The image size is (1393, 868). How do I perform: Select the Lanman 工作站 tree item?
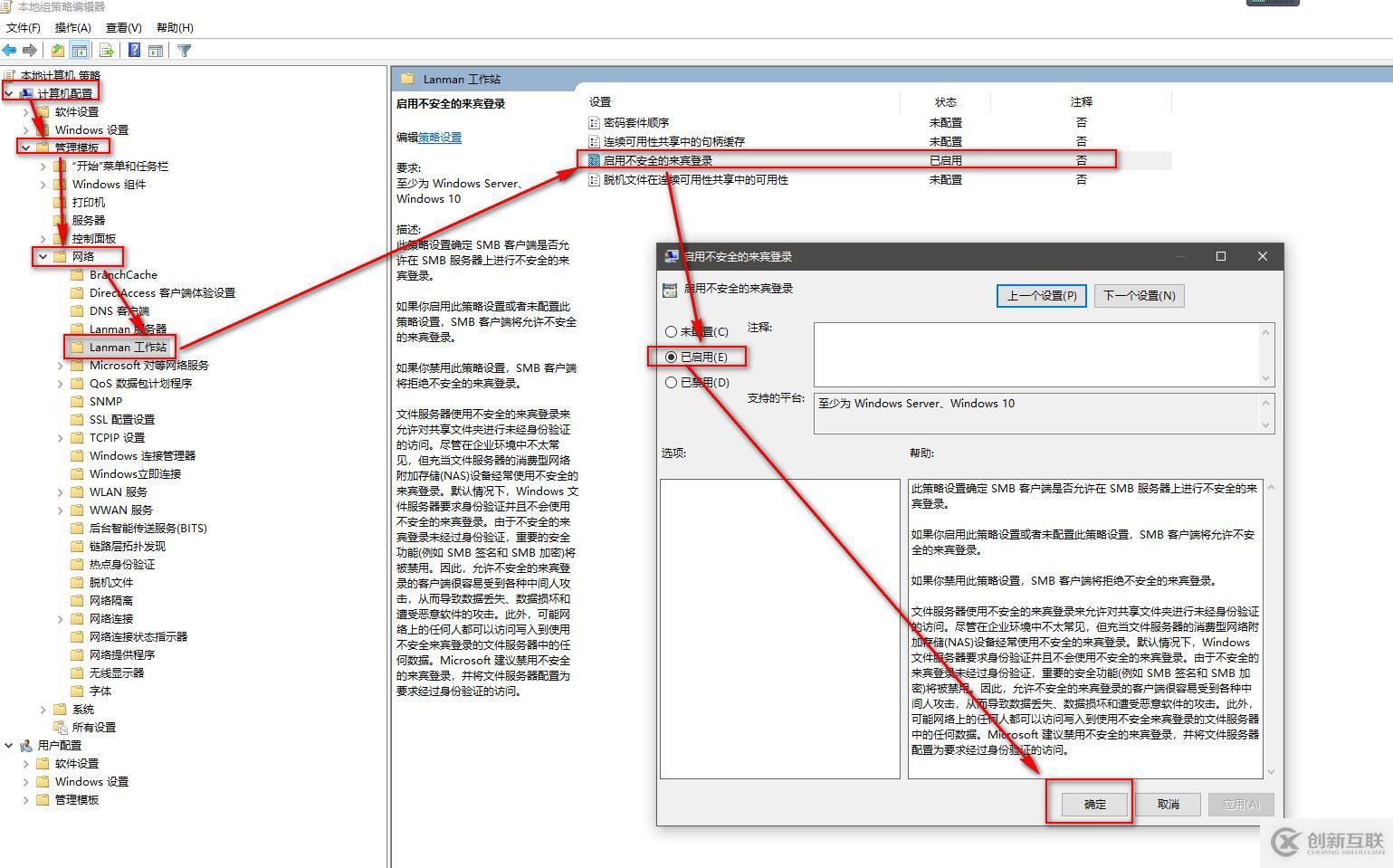tap(128, 347)
